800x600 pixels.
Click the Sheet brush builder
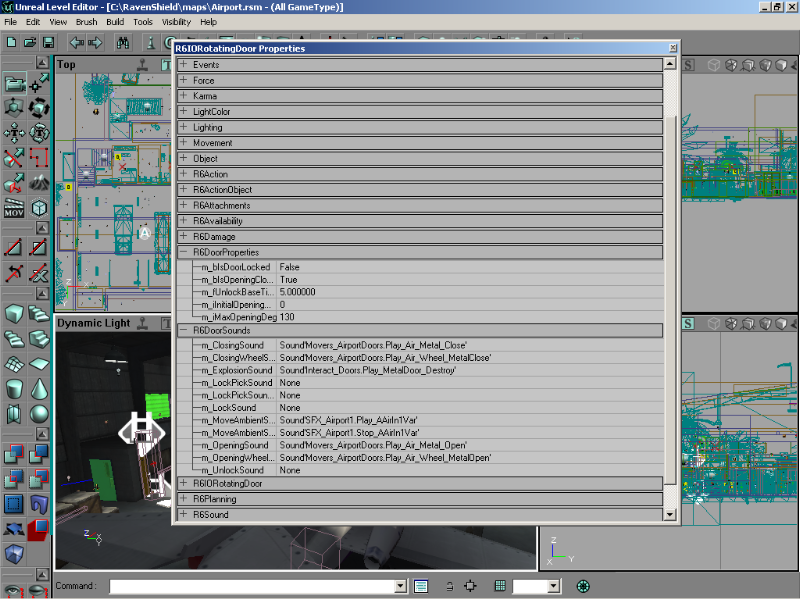click(39, 364)
